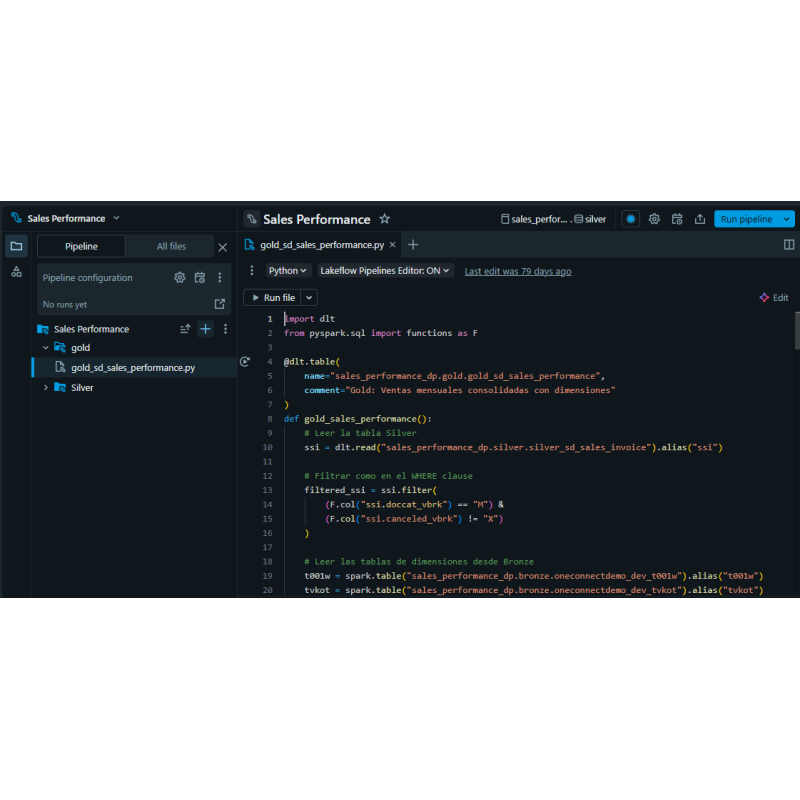Screen dimensions: 800x800
Task: Add new item with plus in file tree
Action: pos(205,329)
